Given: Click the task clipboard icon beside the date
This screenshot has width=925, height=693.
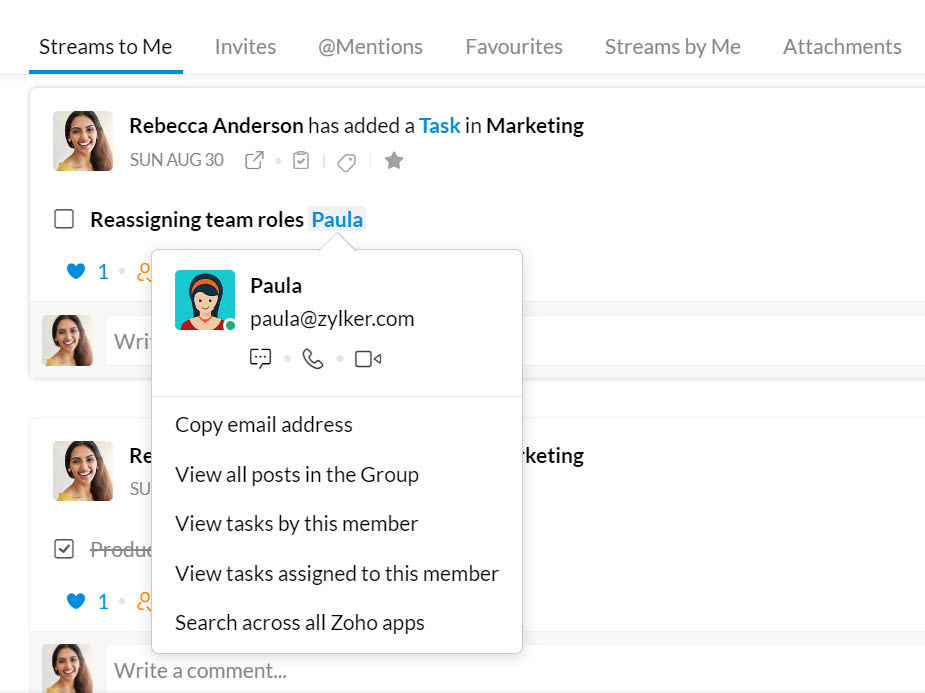Looking at the screenshot, I should [x=301, y=160].
